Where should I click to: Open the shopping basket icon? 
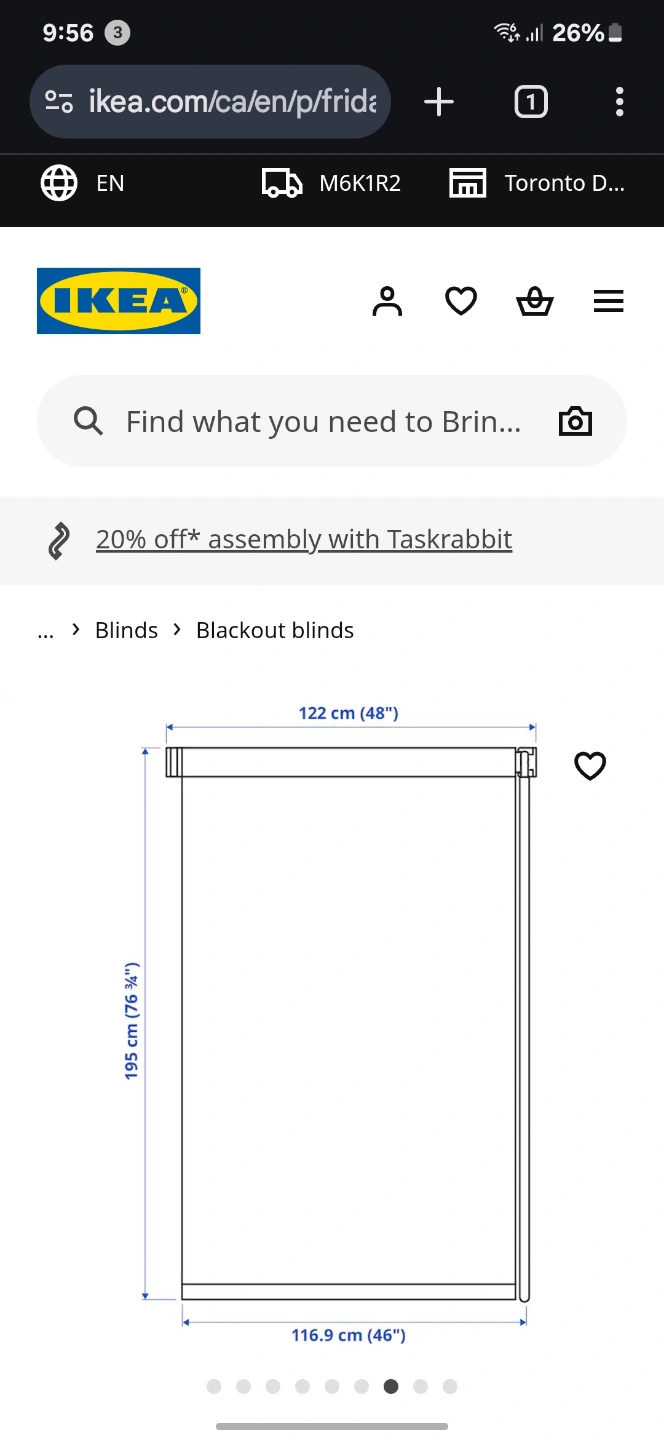(535, 301)
